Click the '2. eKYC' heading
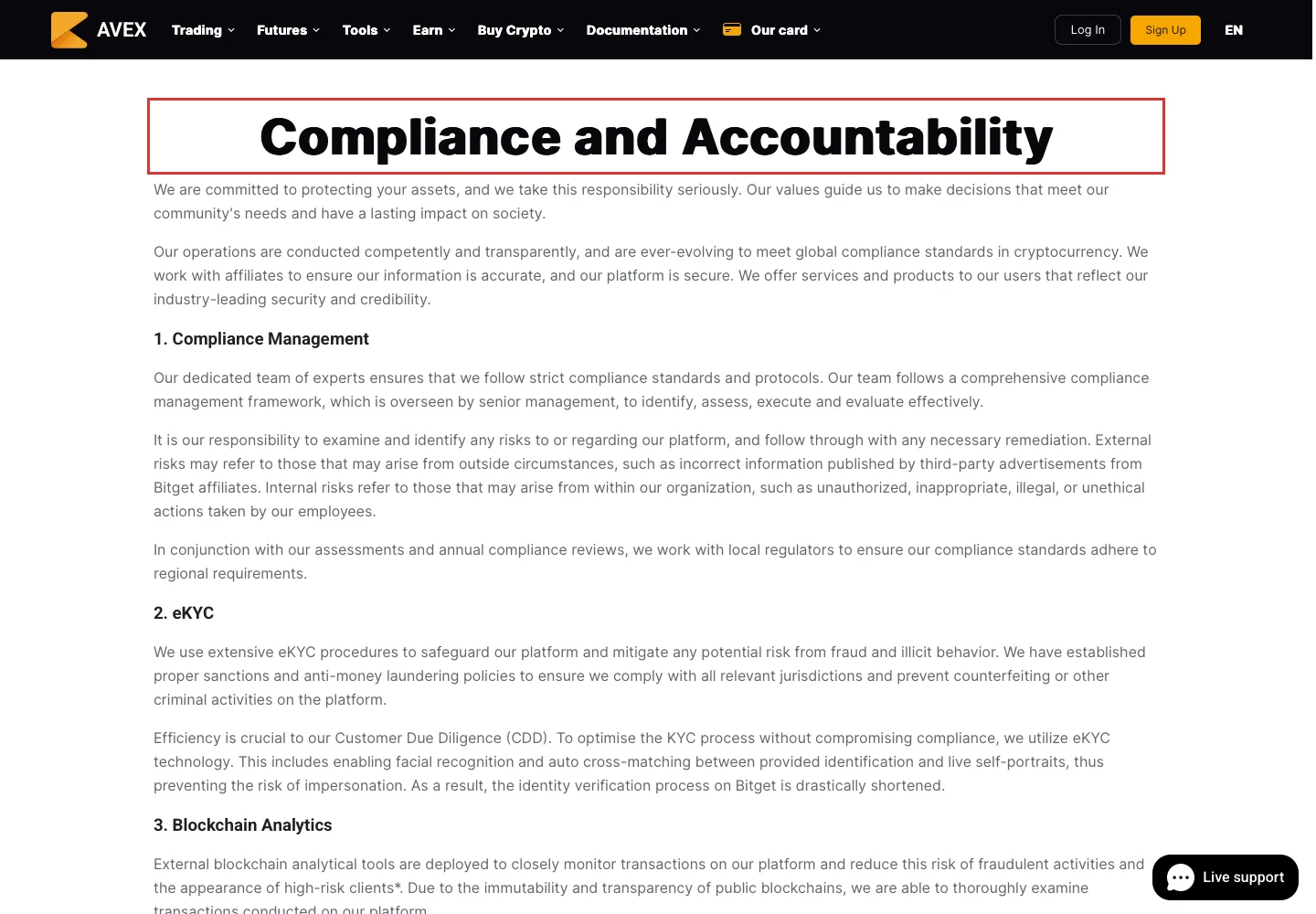This screenshot has height=914, width=1316. pos(184,613)
